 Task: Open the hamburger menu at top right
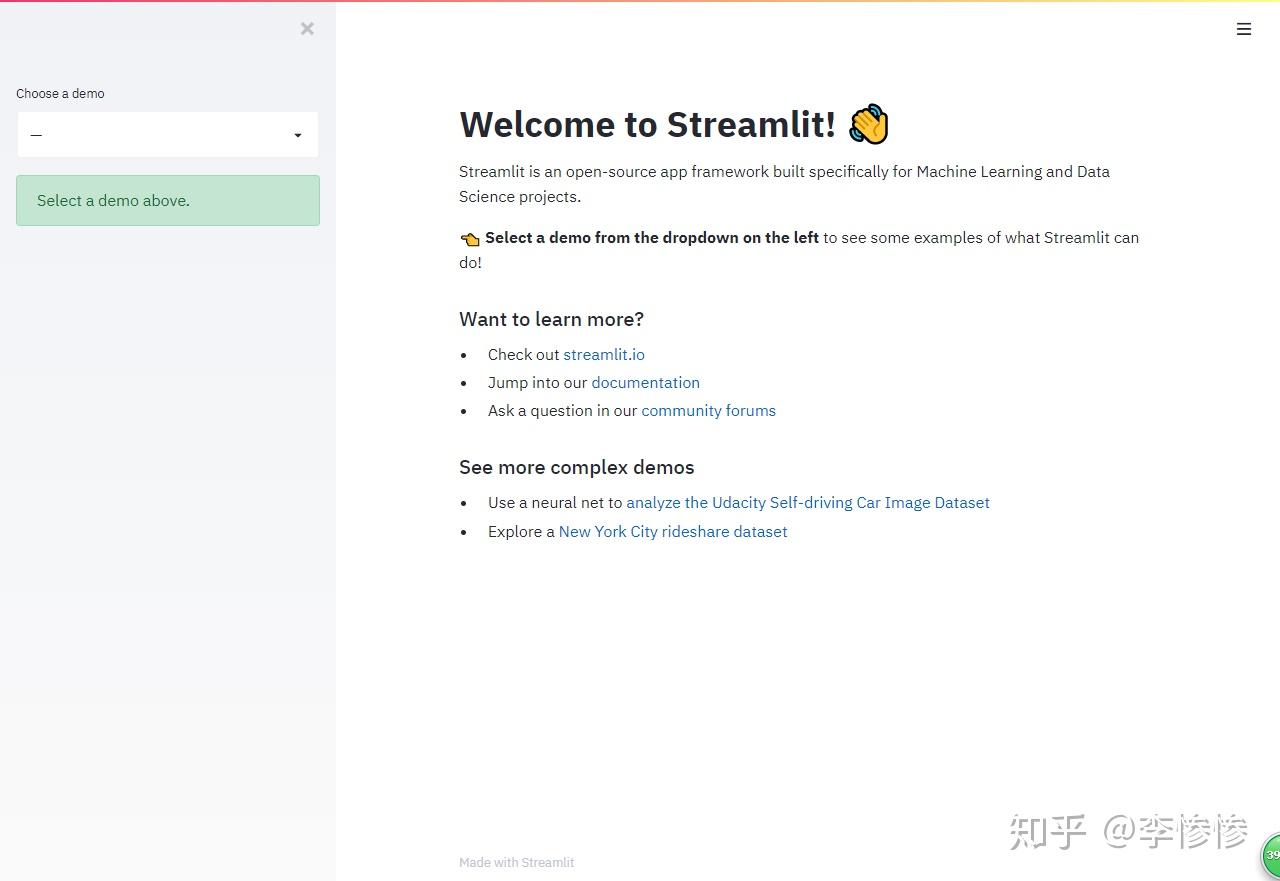(1244, 29)
